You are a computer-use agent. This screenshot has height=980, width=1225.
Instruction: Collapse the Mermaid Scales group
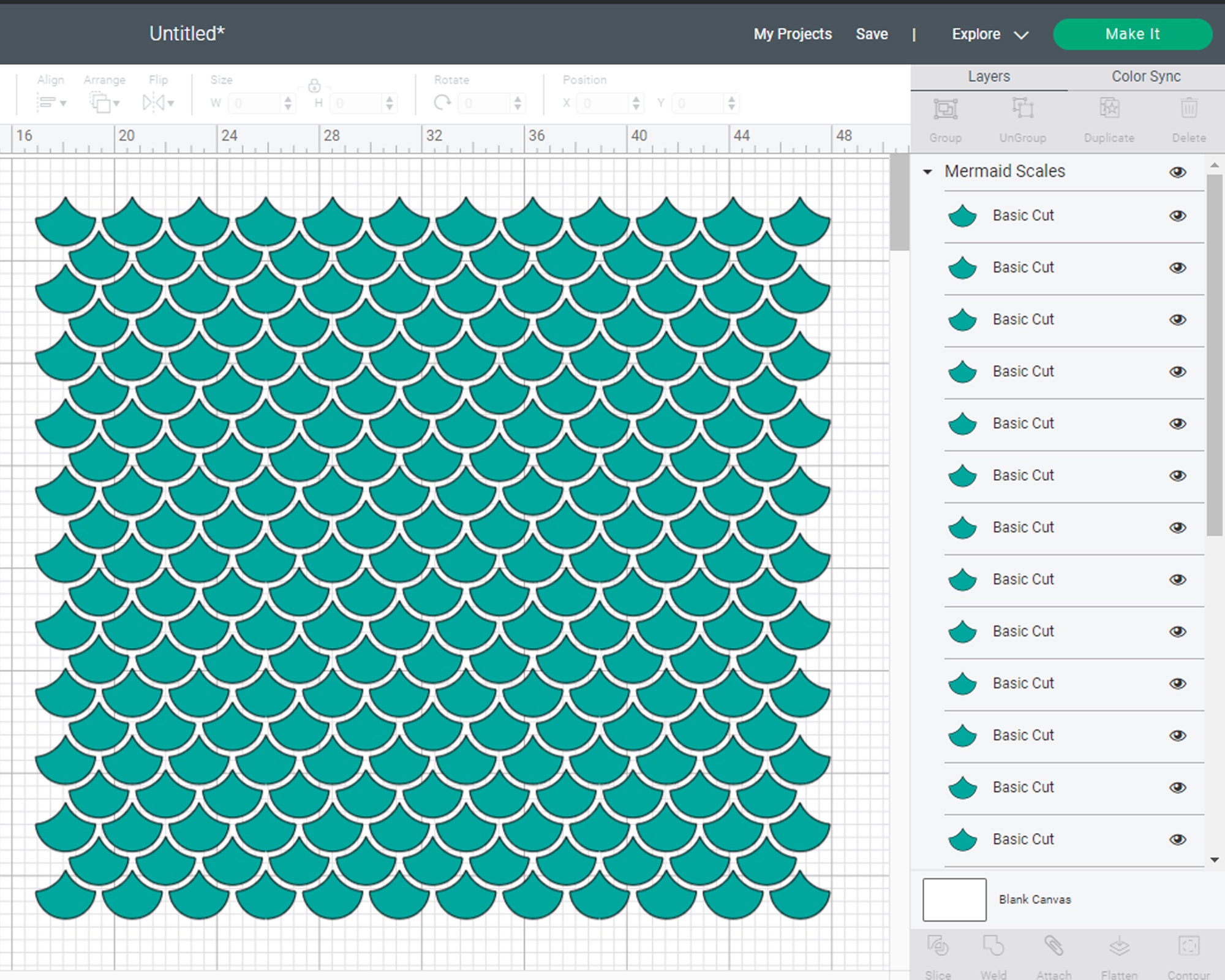(x=927, y=172)
